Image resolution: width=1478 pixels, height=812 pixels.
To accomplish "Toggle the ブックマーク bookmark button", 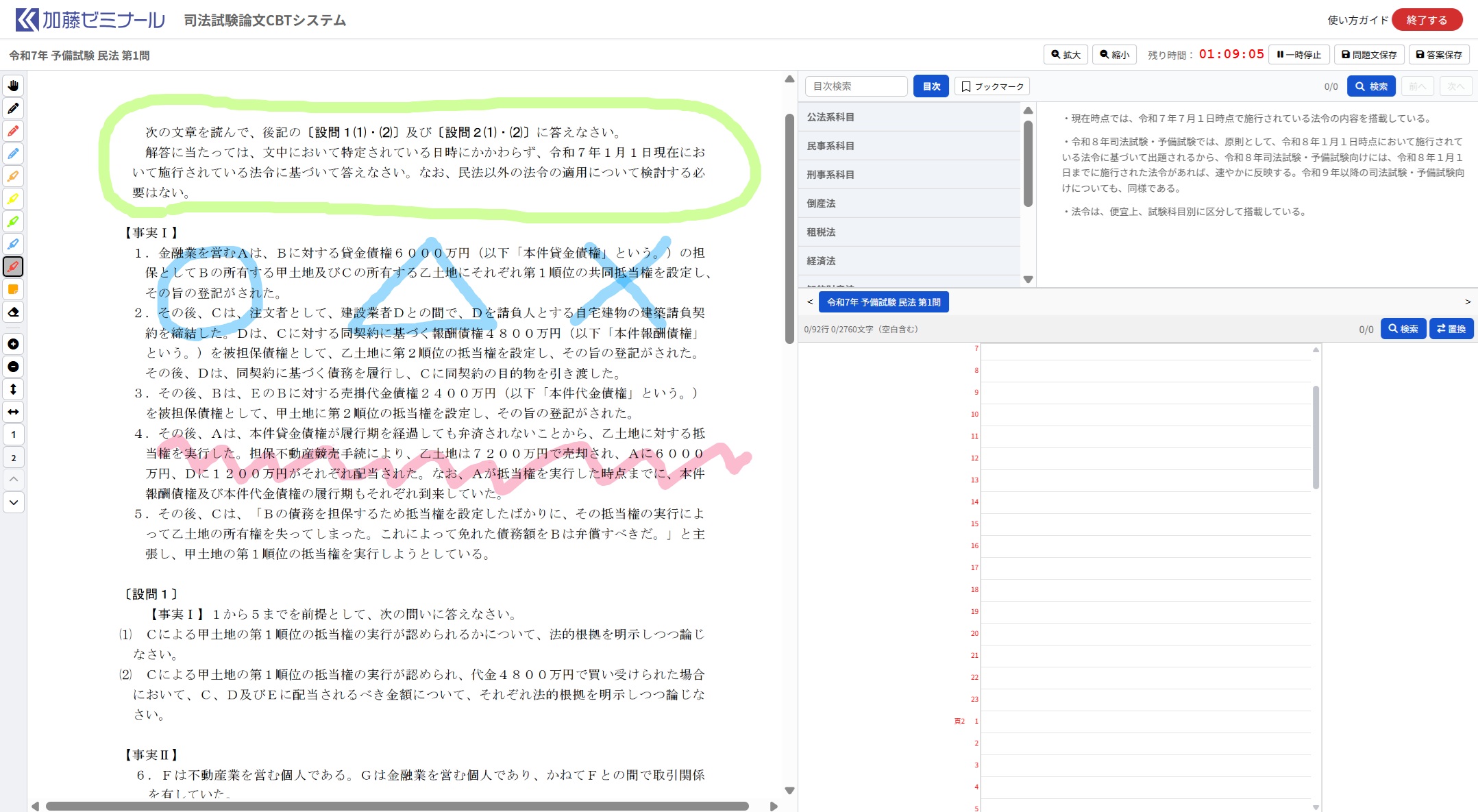I will click(x=992, y=86).
